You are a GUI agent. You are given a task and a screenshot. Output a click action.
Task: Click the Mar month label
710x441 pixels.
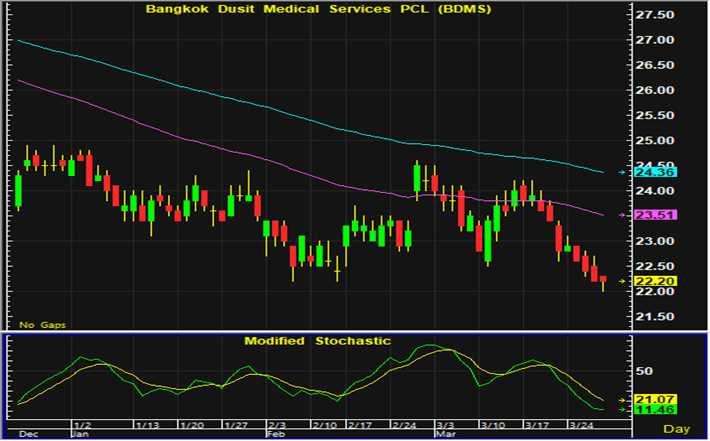442,435
